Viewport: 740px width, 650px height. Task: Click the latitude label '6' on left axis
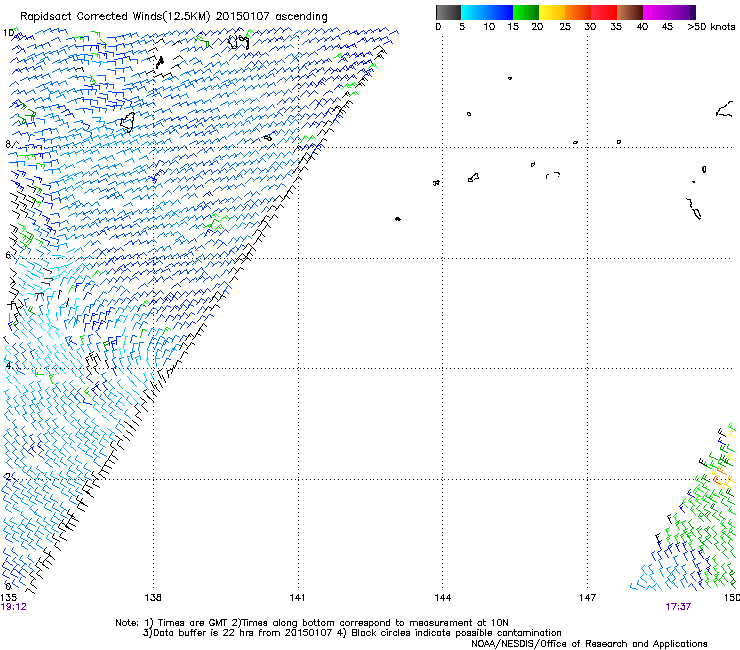click(x=8, y=255)
